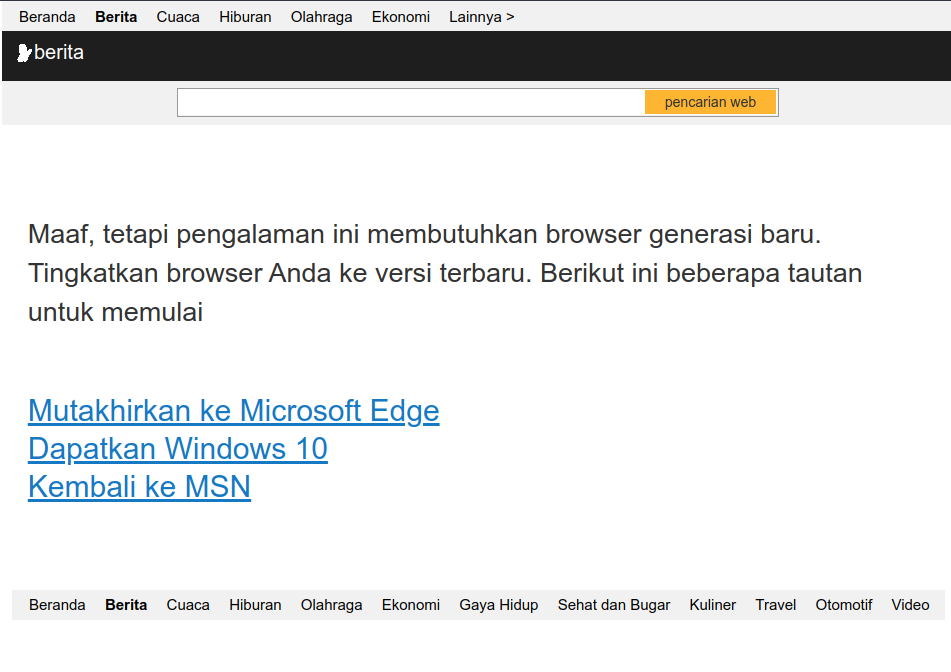The image size is (951, 672).
Task: Open the Dapatkan Windows 10 link
Action: (x=177, y=448)
